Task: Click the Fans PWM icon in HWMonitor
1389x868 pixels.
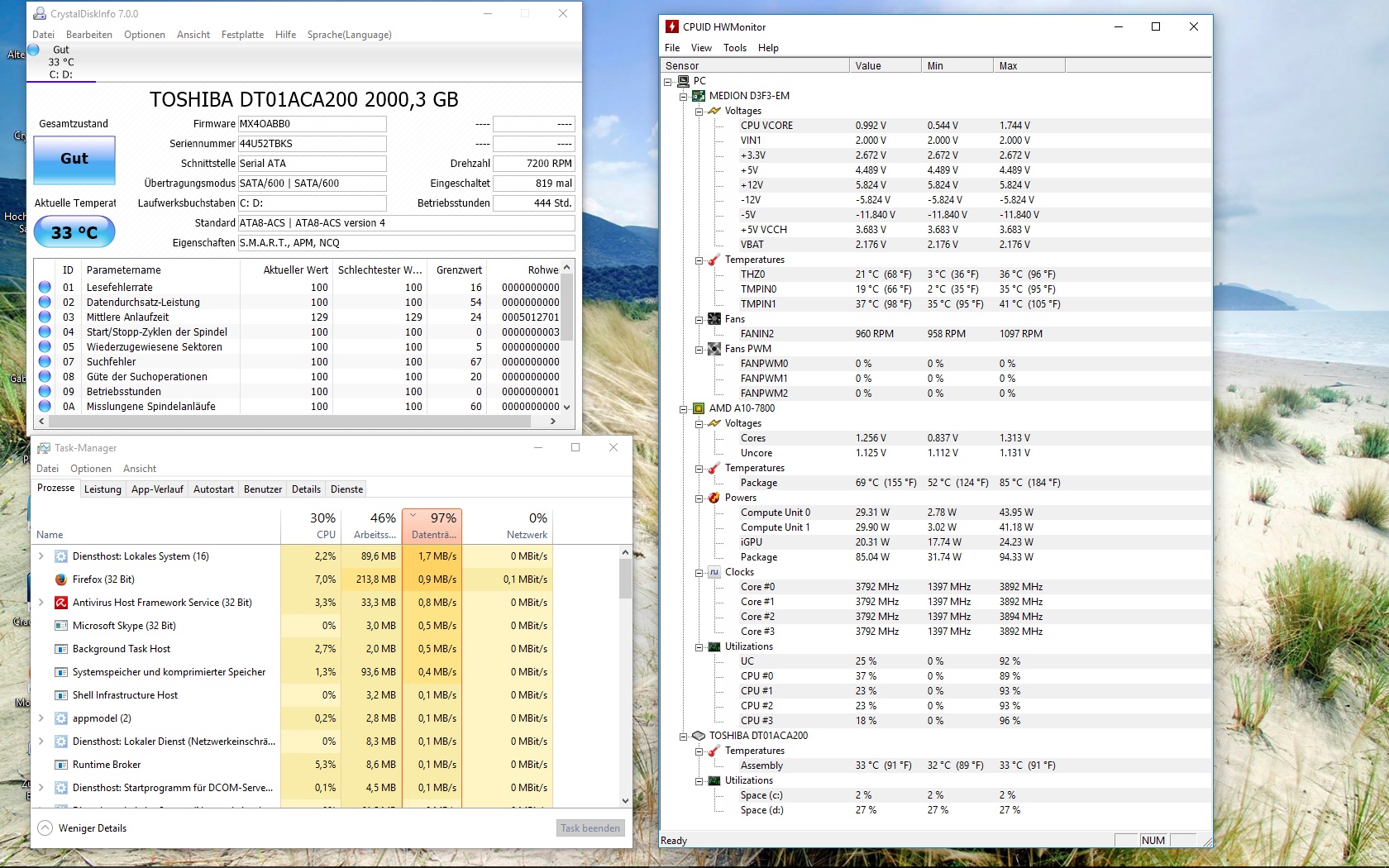Action: coord(714,349)
